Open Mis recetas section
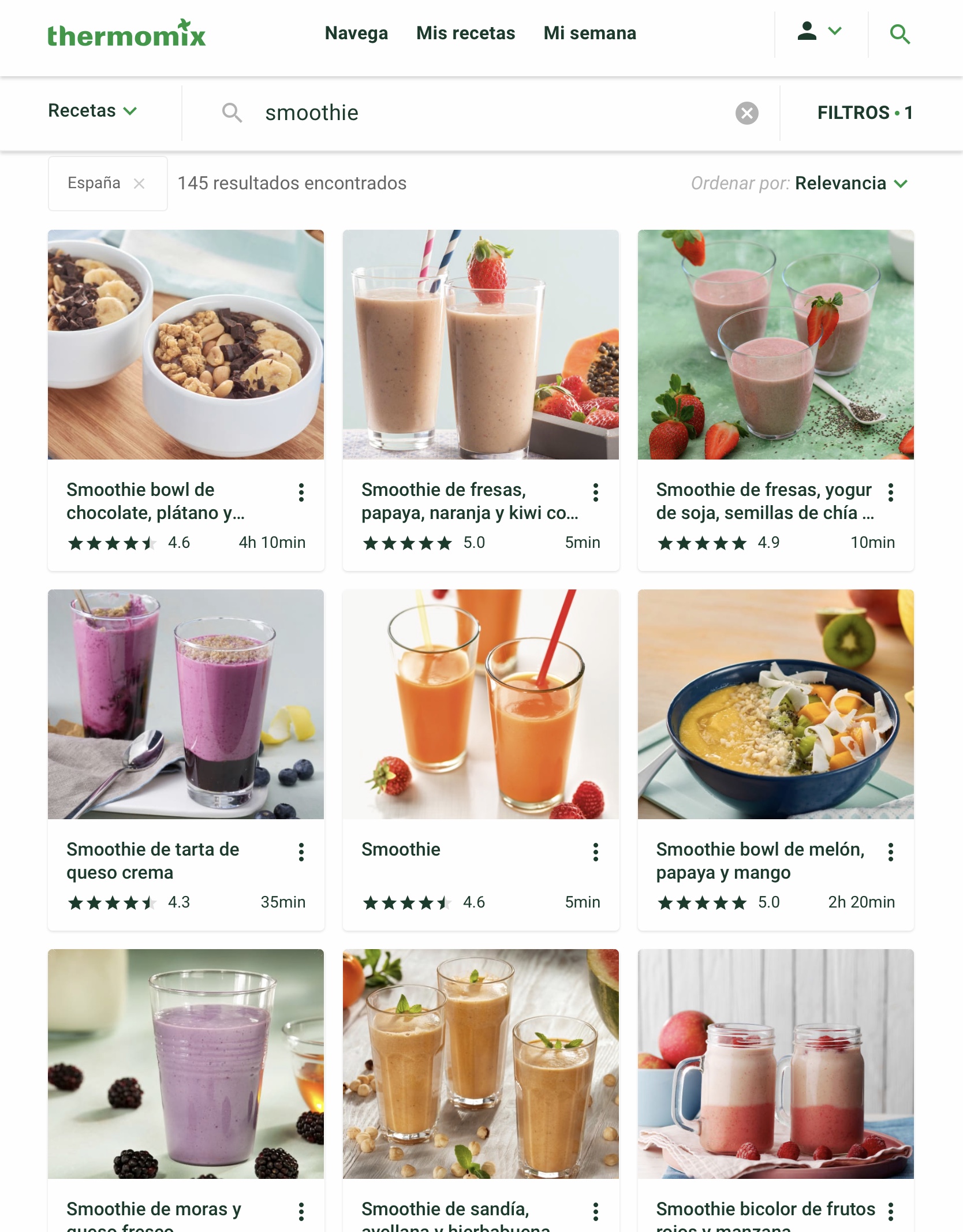This screenshot has width=963, height=1232. [x=465, y=33]
